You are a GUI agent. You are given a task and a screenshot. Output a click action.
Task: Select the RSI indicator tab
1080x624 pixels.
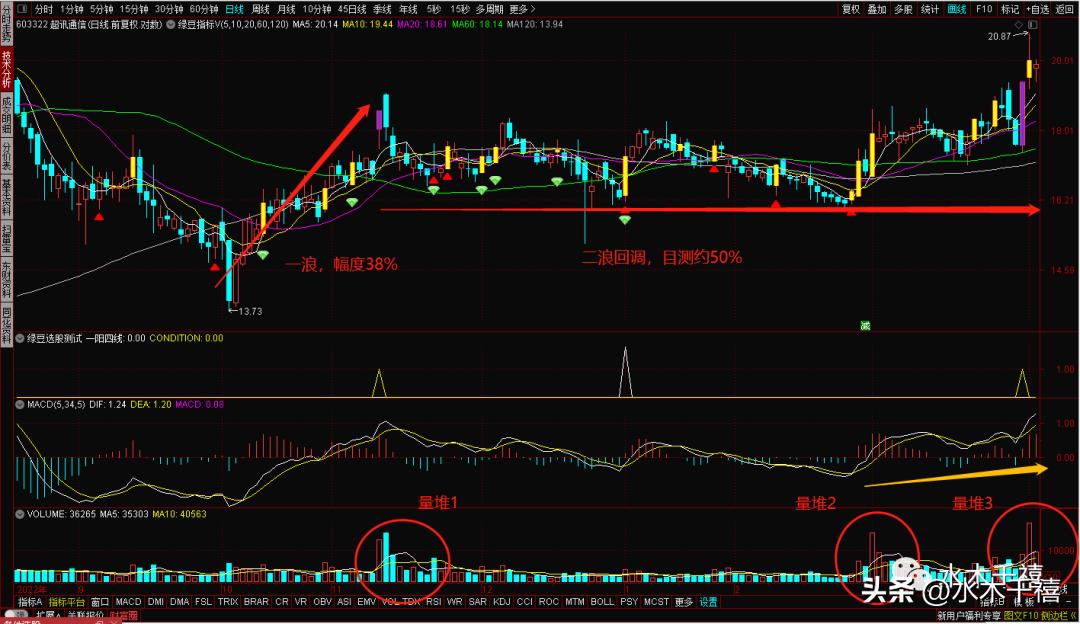coord(433,601)
